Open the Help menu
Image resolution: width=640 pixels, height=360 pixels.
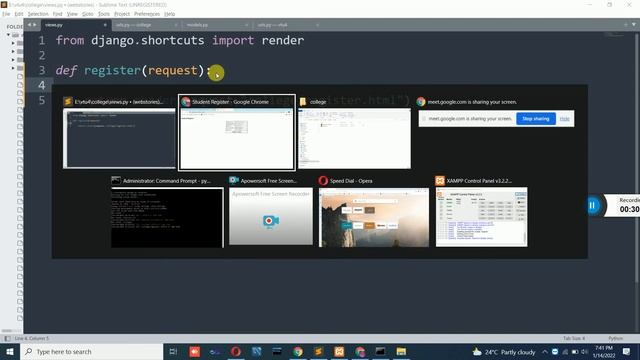(170, 14)
